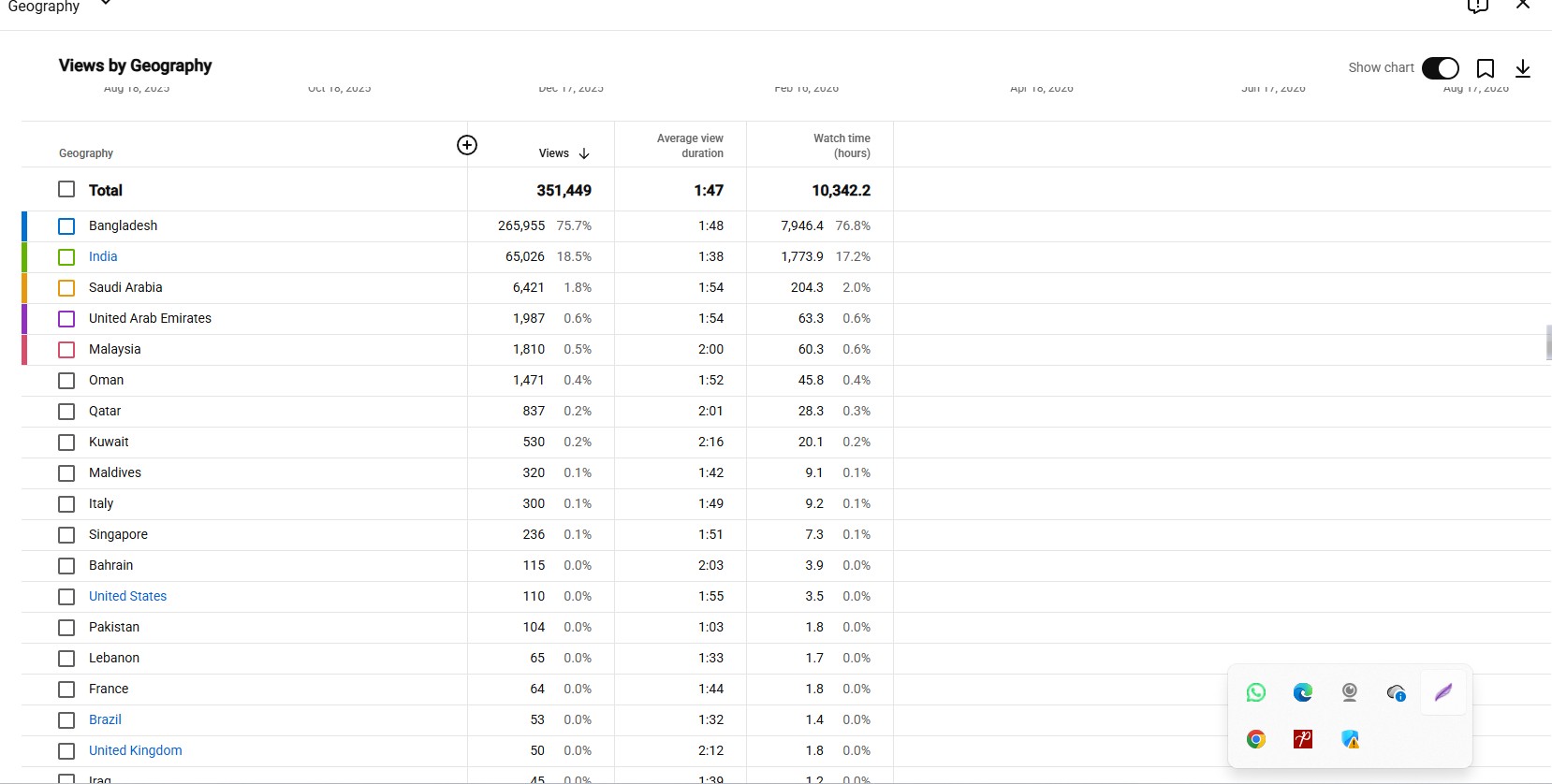
Task: Download the geography report data
Action: [1523, 68]
